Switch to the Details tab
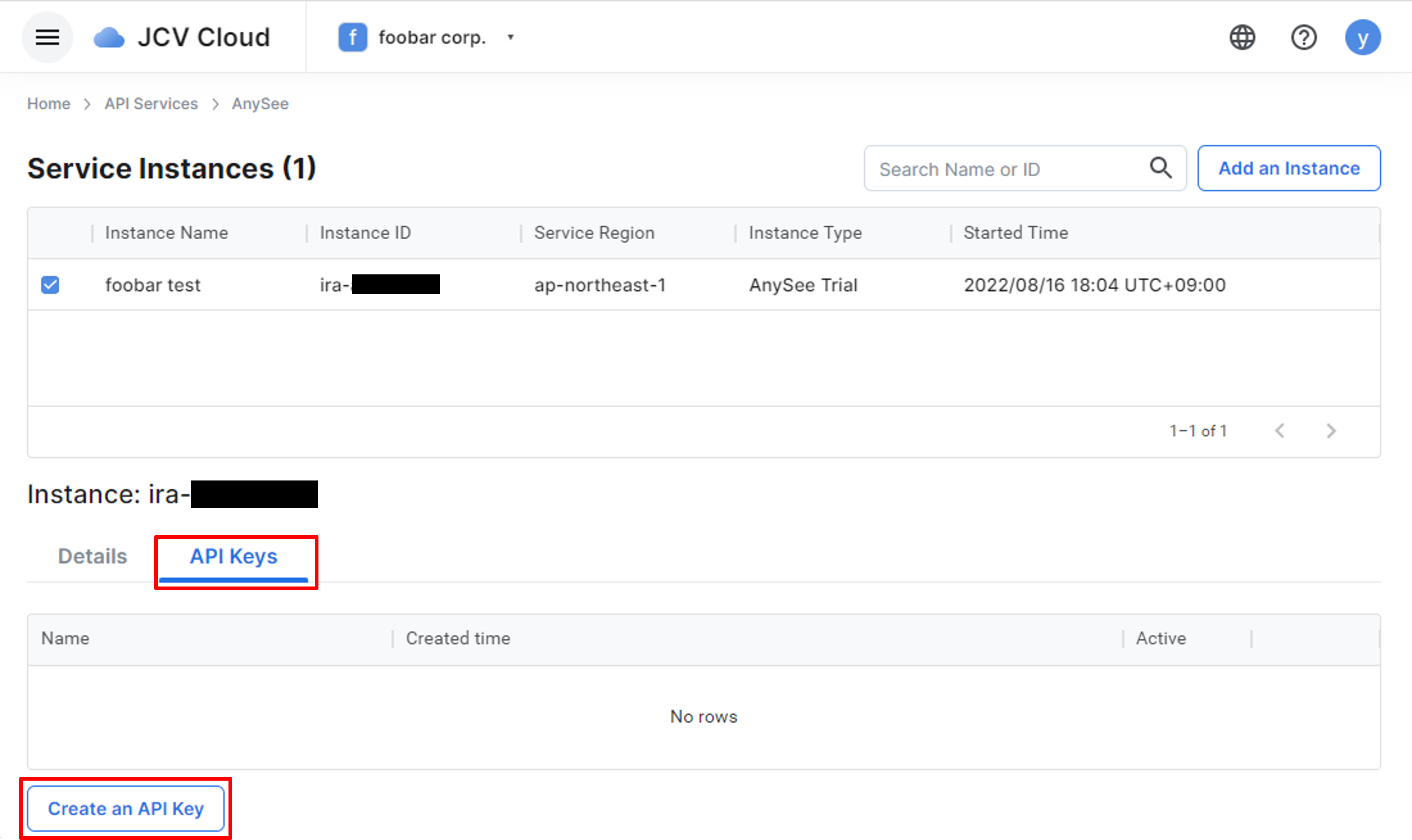This screenshot has width=1412, height=840. [x=92, y=556]
